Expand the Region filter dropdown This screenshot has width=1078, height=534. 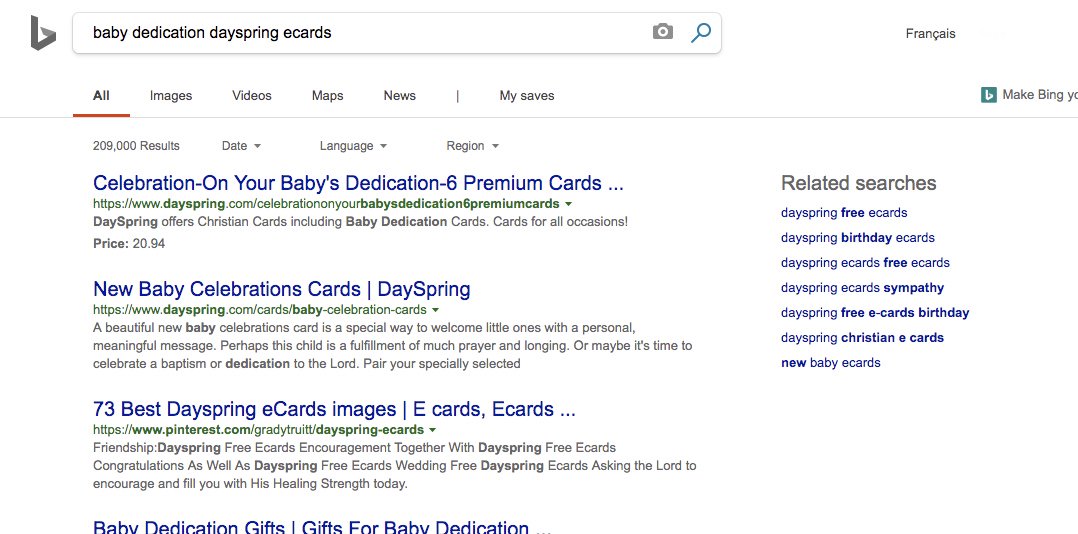[472, 146]
